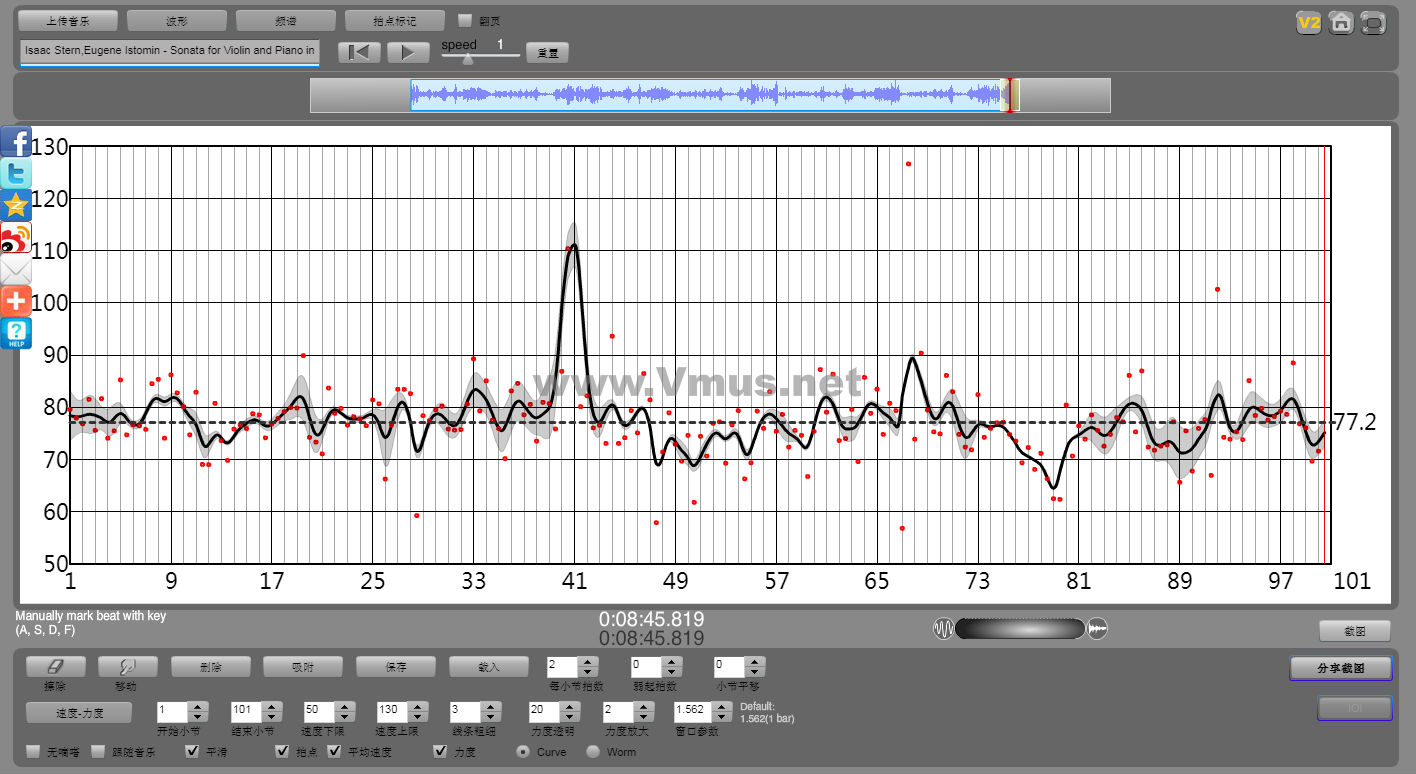Screen dimensions: 1416x774
Task: Click the sine waveform icon below the chart
Action: (x=943, y=629)
